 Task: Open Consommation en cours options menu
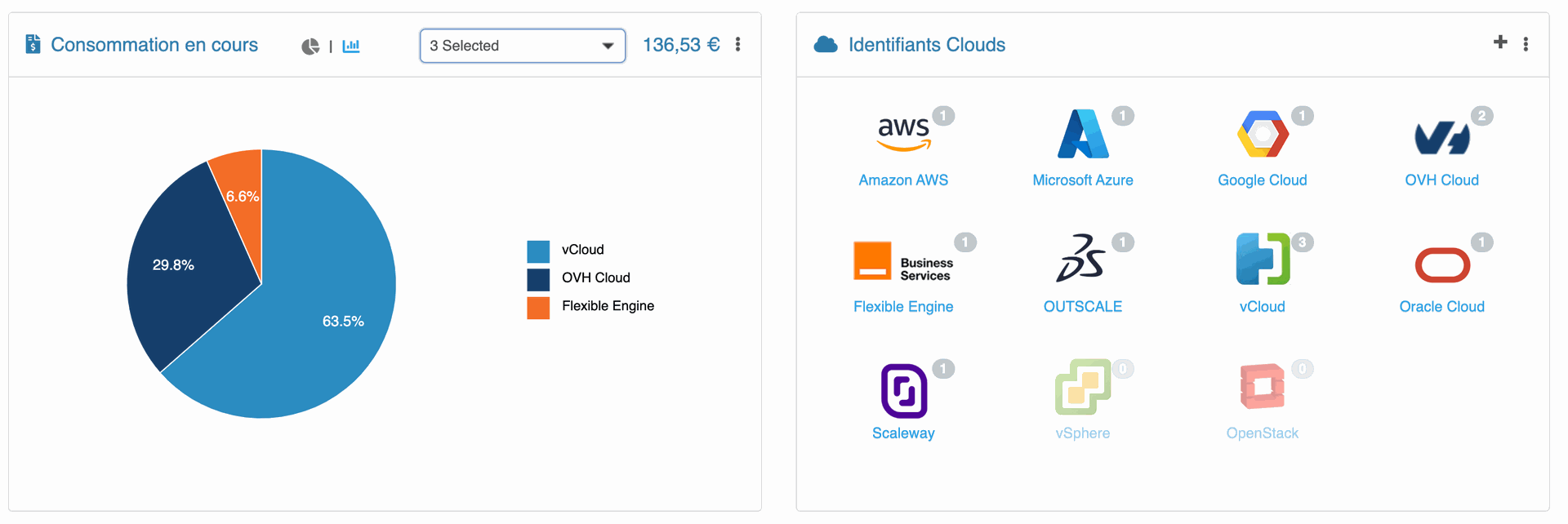click(x=737, y=45)
